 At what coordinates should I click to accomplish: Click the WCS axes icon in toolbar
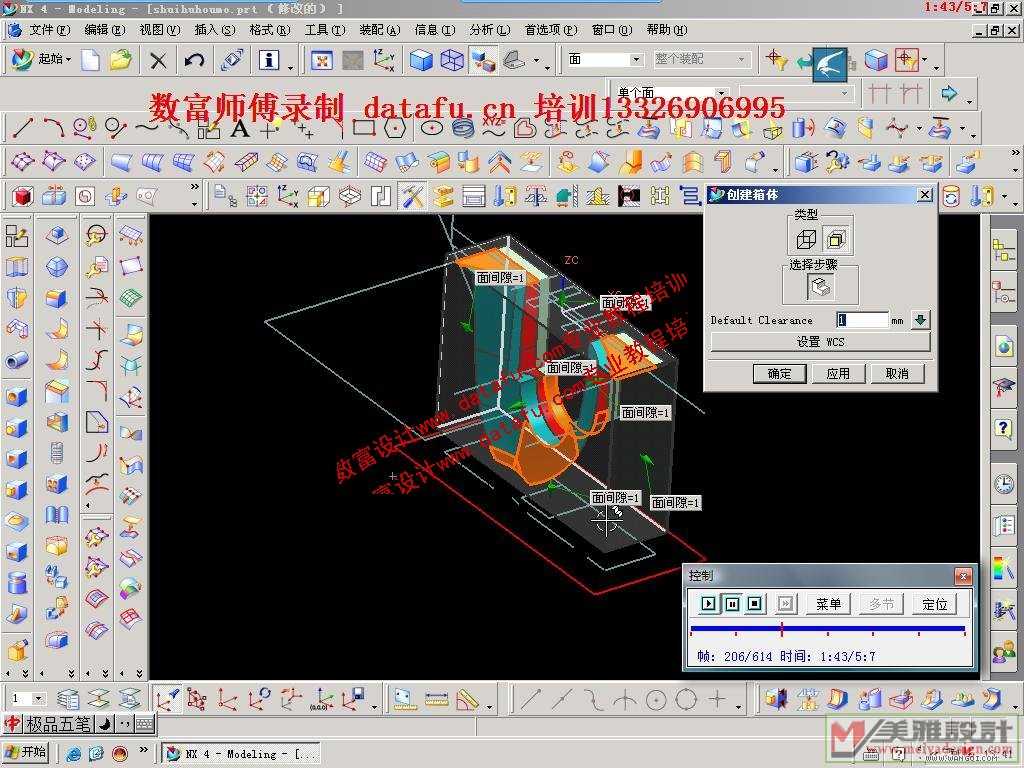(288, 196)
